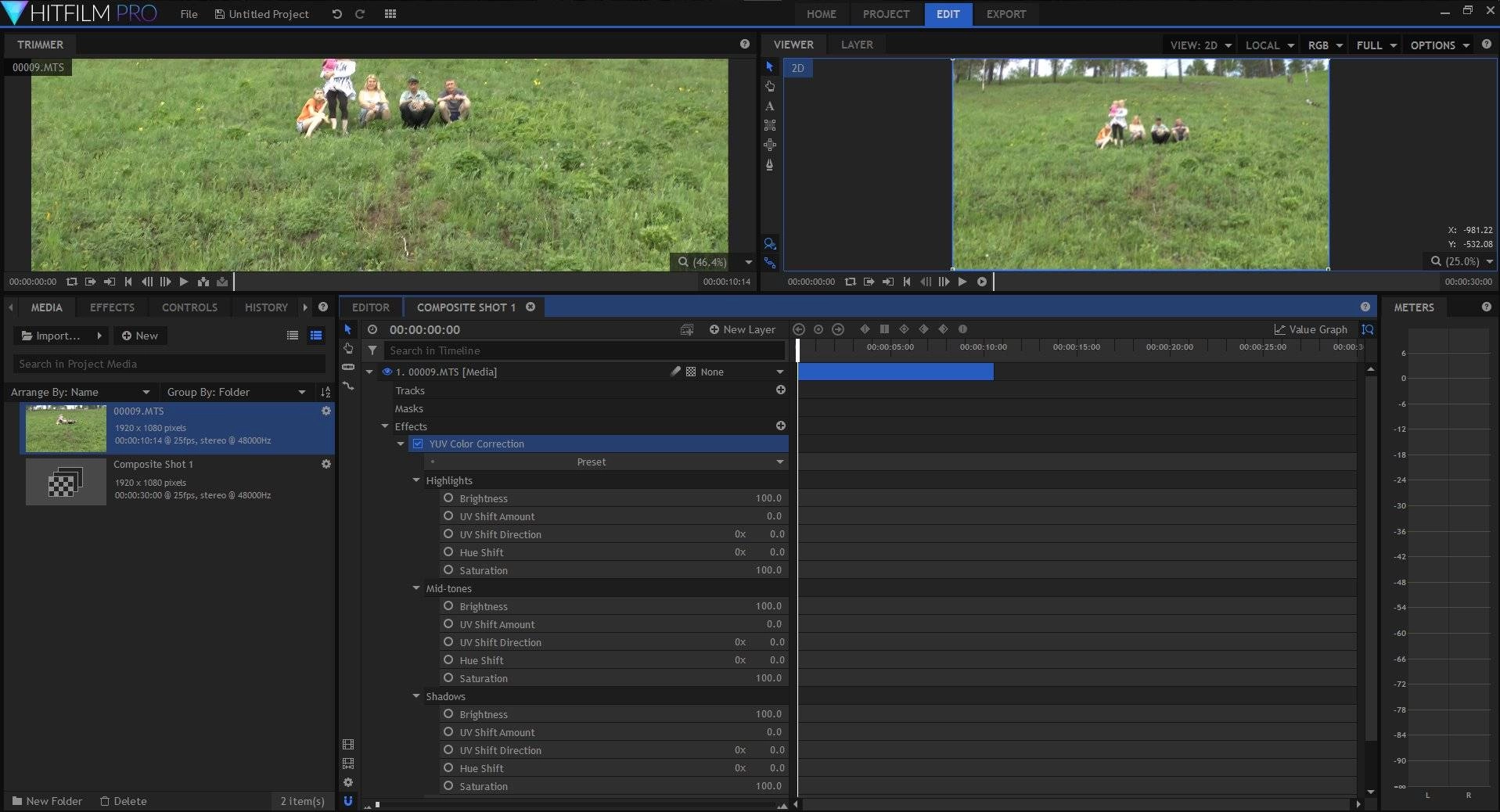Collapse the Shadows section

(x=416, y=695)
